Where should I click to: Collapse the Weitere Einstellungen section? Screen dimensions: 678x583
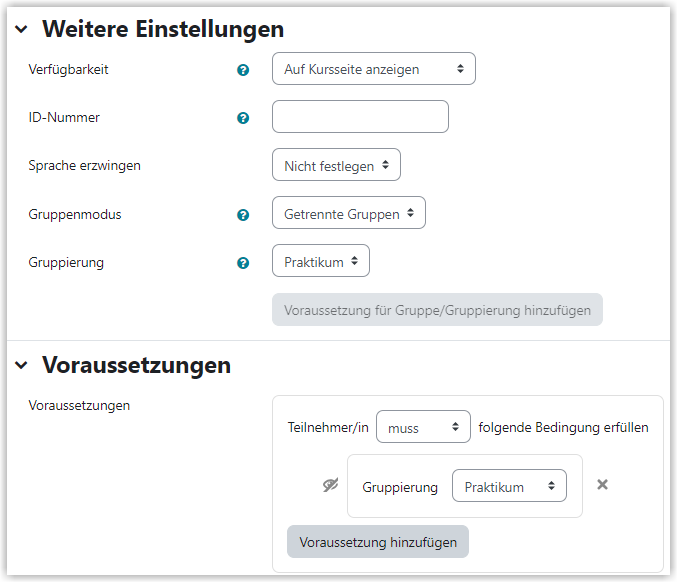click(x=21, y=29)
